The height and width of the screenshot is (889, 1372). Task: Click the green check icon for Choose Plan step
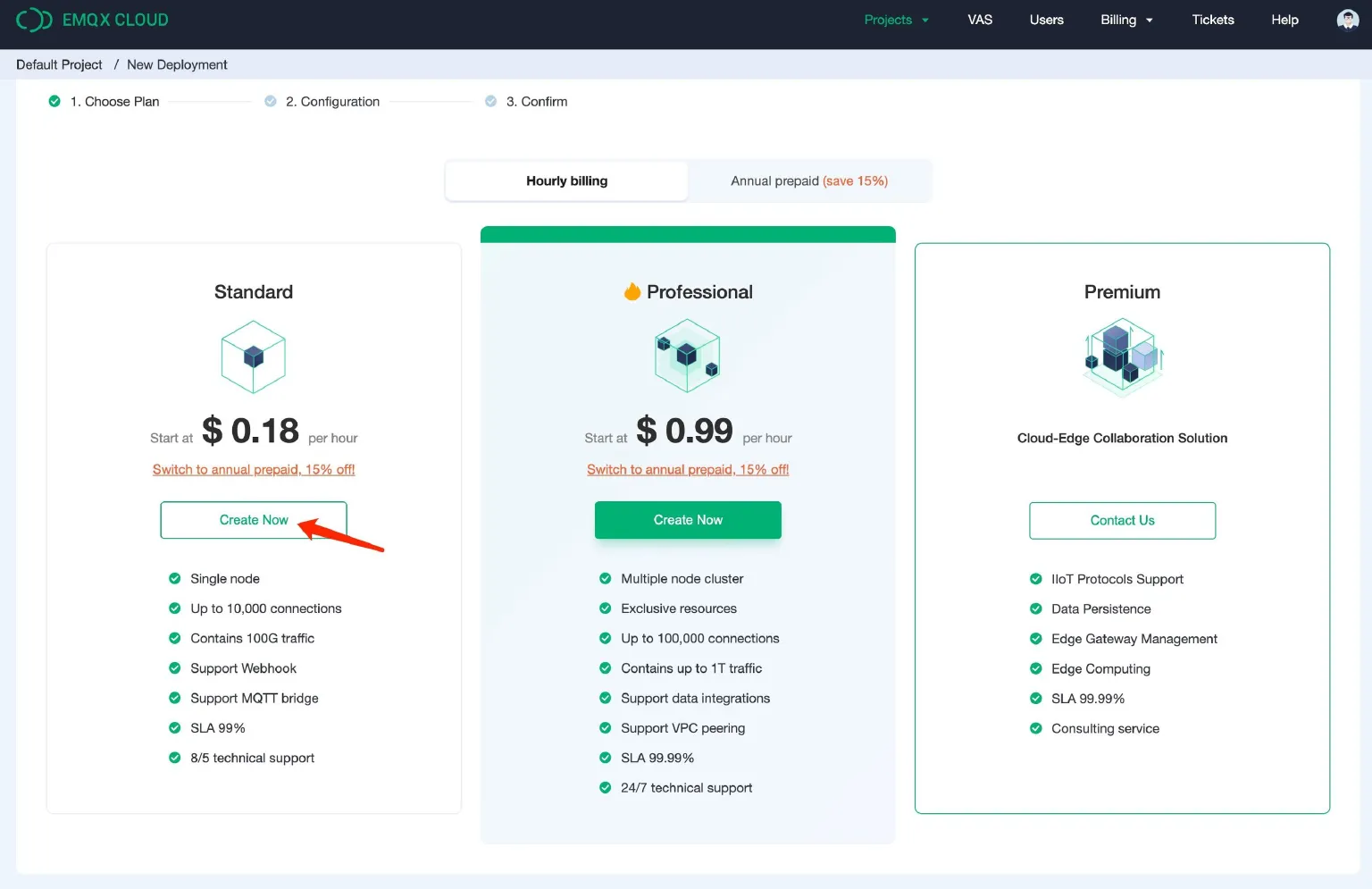(54, 102)
